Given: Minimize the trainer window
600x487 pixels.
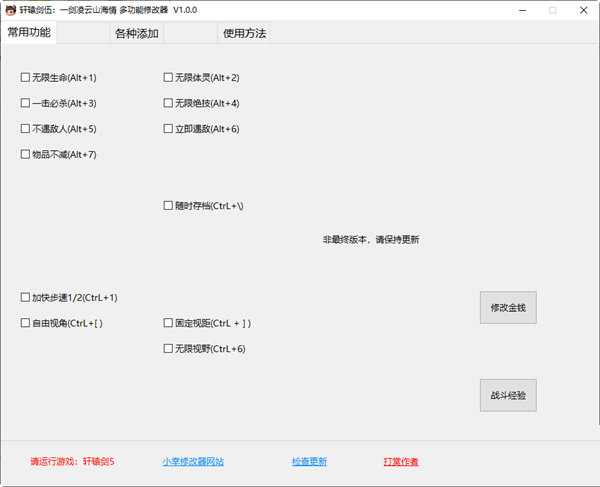Looking at the screenshot, I should pos(522,10).
